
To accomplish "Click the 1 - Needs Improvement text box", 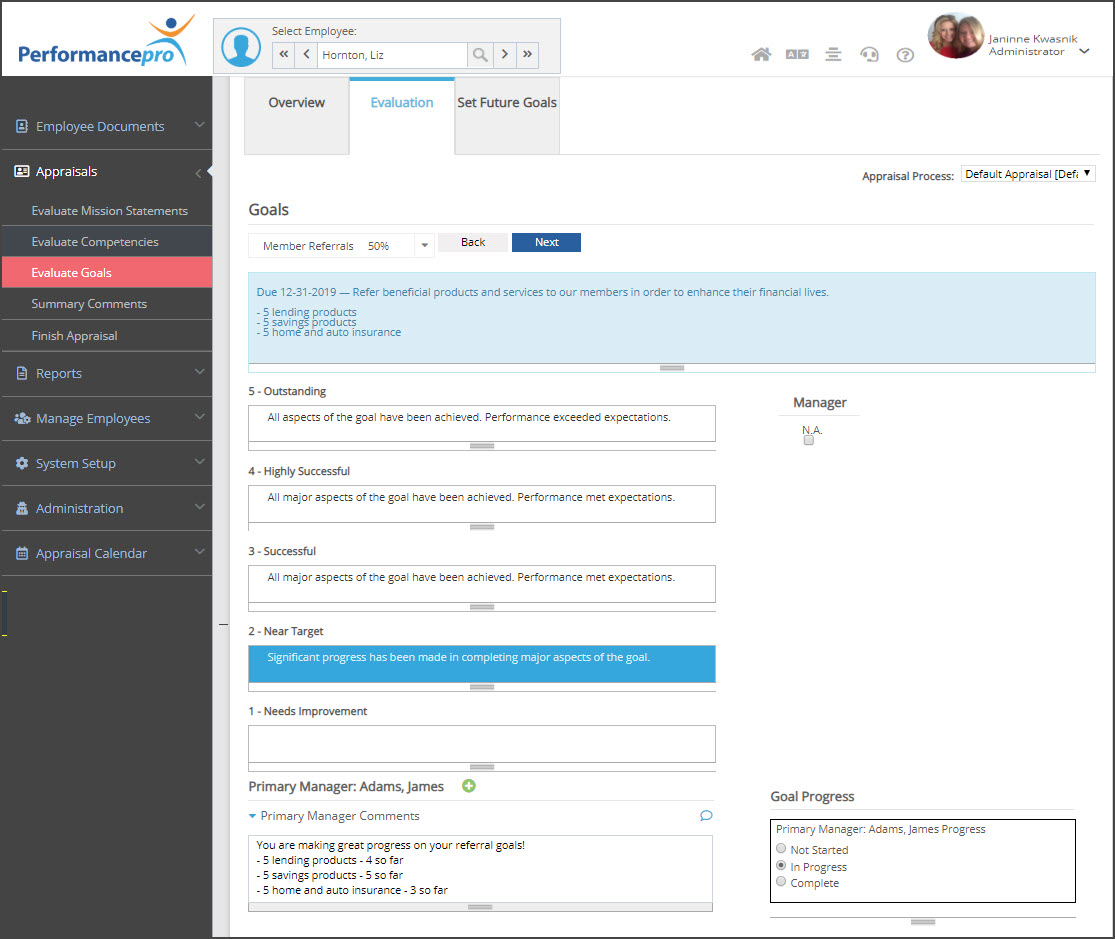I will [481, 742].
